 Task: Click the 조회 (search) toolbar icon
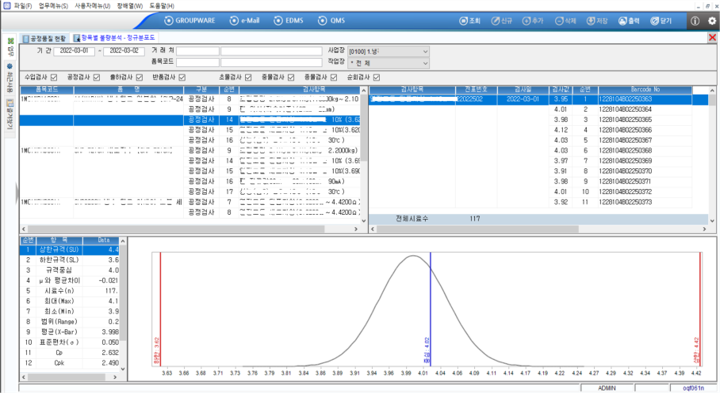pos(470,21)
